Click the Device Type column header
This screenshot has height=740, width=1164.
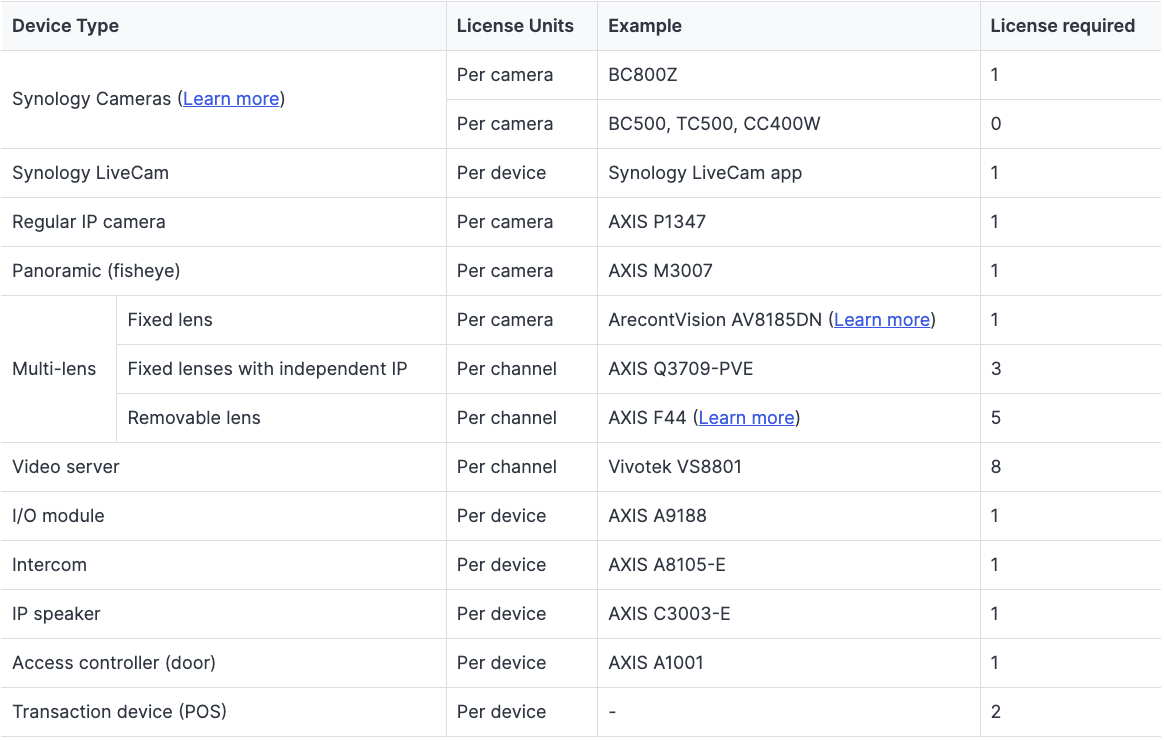click(x=65, y=26)
